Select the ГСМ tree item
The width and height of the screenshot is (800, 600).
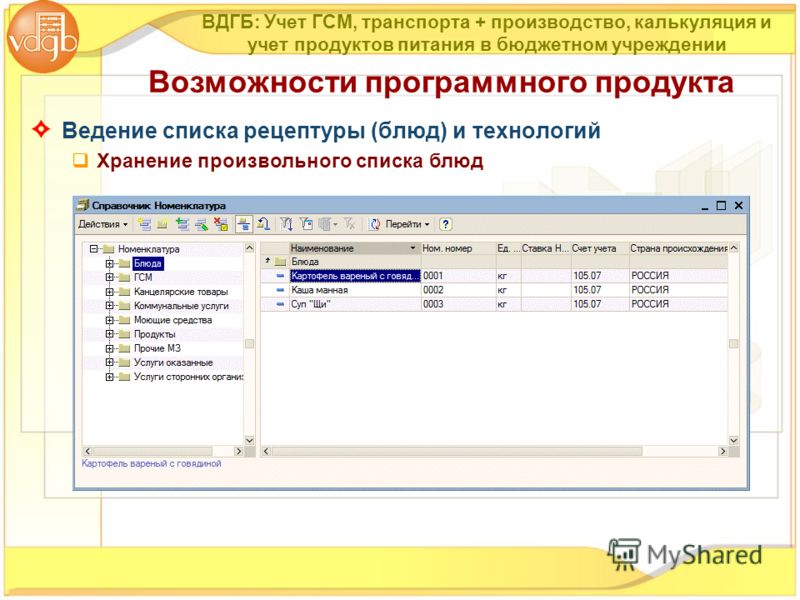click(x=143, y=278)
